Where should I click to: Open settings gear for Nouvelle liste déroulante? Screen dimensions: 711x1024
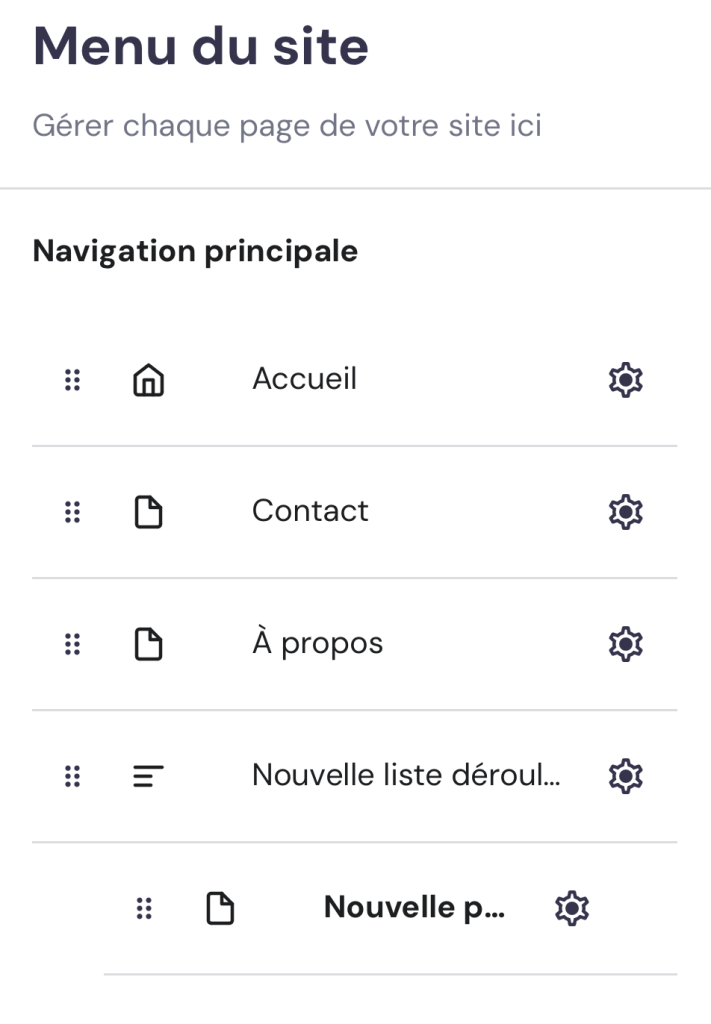coord(626,775)
